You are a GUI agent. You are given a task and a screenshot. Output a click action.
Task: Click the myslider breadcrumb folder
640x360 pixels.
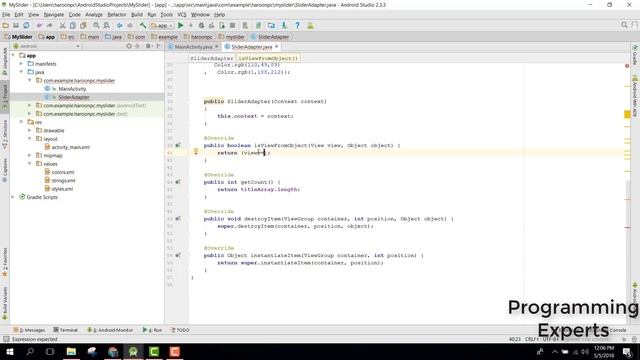[231, 37]
